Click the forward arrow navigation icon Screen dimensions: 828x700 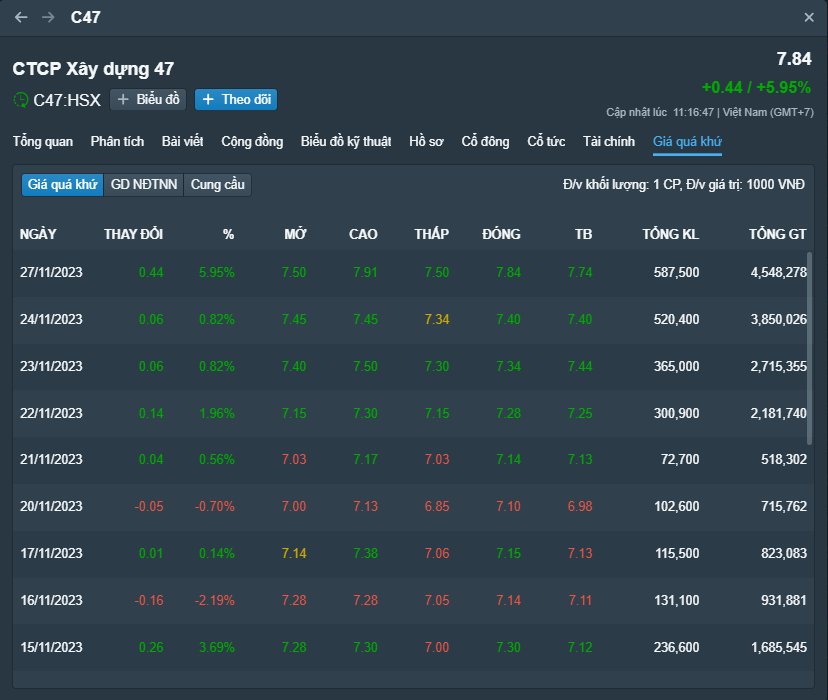[48, 18]
